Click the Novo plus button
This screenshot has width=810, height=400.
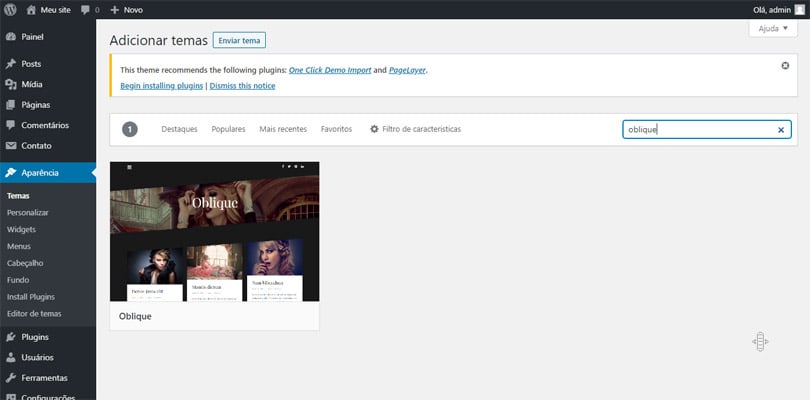(x=127, y=10)
